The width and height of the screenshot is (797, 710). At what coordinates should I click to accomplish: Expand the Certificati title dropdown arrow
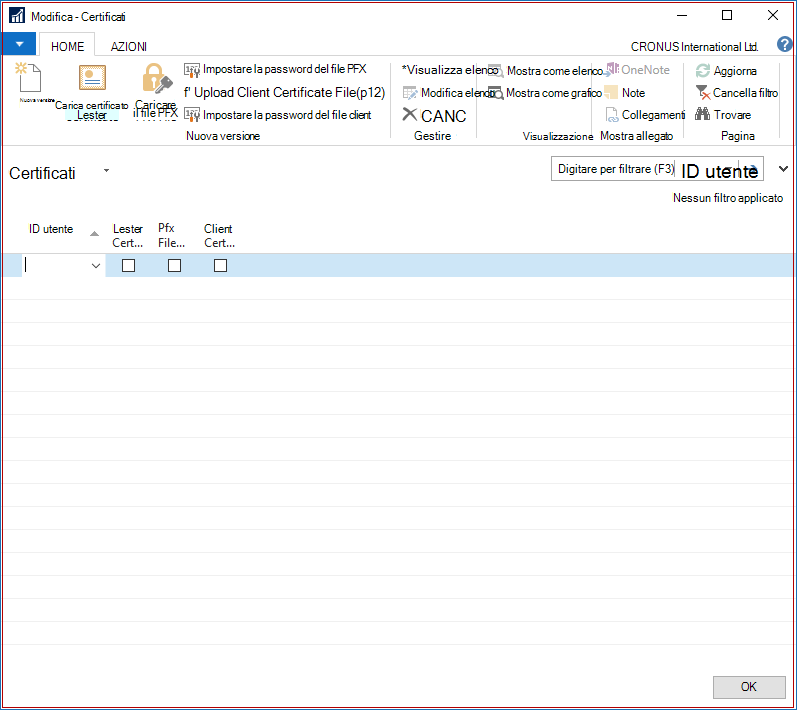pos(106,170)
